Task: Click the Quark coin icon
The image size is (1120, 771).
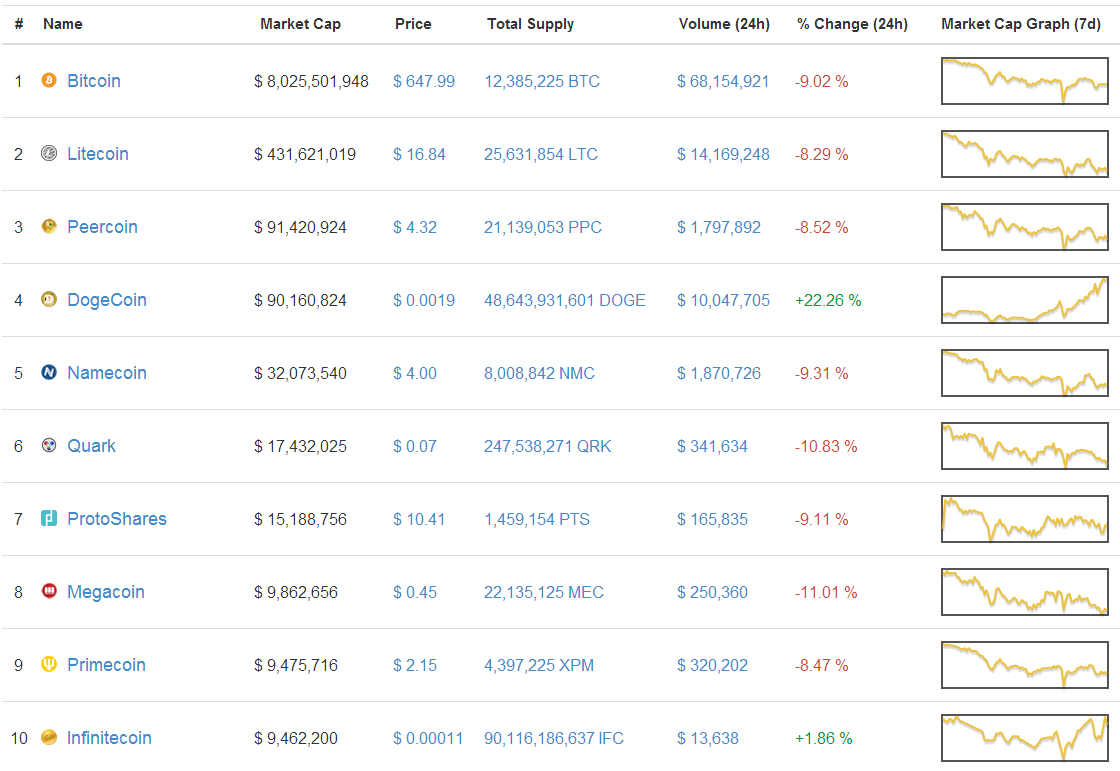Action: point(49,446)
